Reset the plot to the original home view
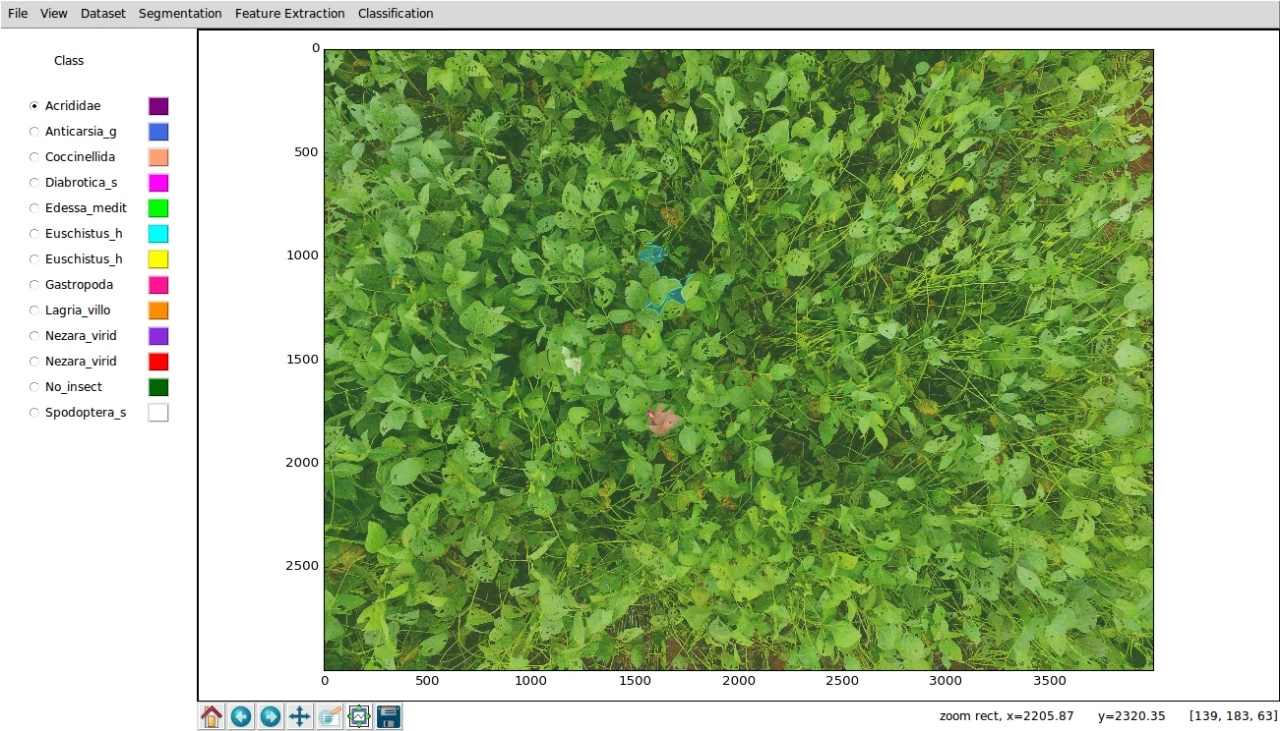Viewport: 1280px width, 731px height. click(212, 716)
